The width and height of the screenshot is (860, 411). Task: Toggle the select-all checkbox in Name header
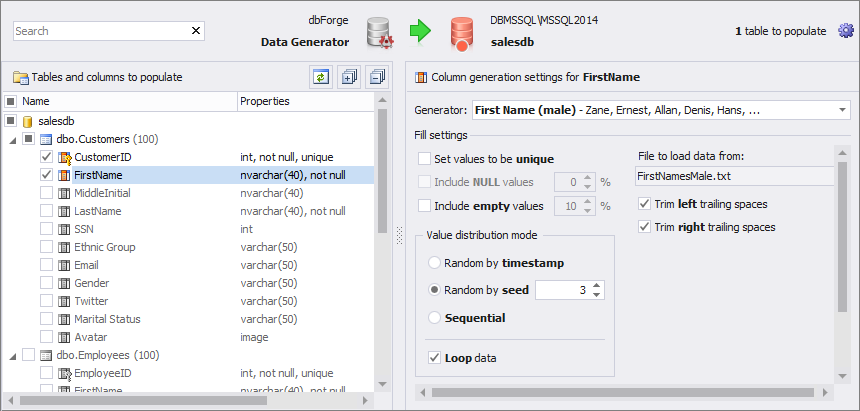coord(10,102)
